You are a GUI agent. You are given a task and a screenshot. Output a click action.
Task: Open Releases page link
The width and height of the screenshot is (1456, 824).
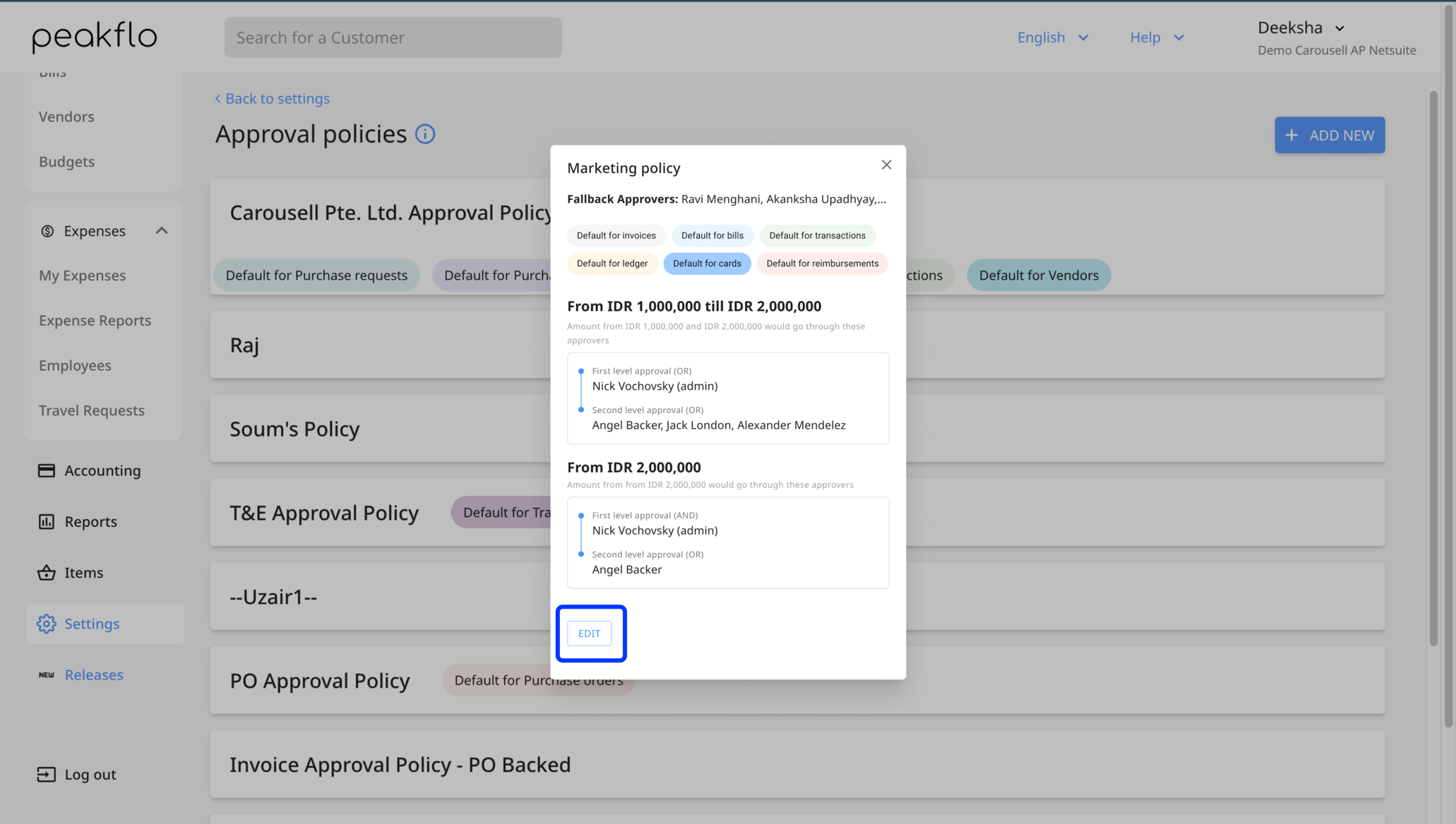tap(94, 675)
